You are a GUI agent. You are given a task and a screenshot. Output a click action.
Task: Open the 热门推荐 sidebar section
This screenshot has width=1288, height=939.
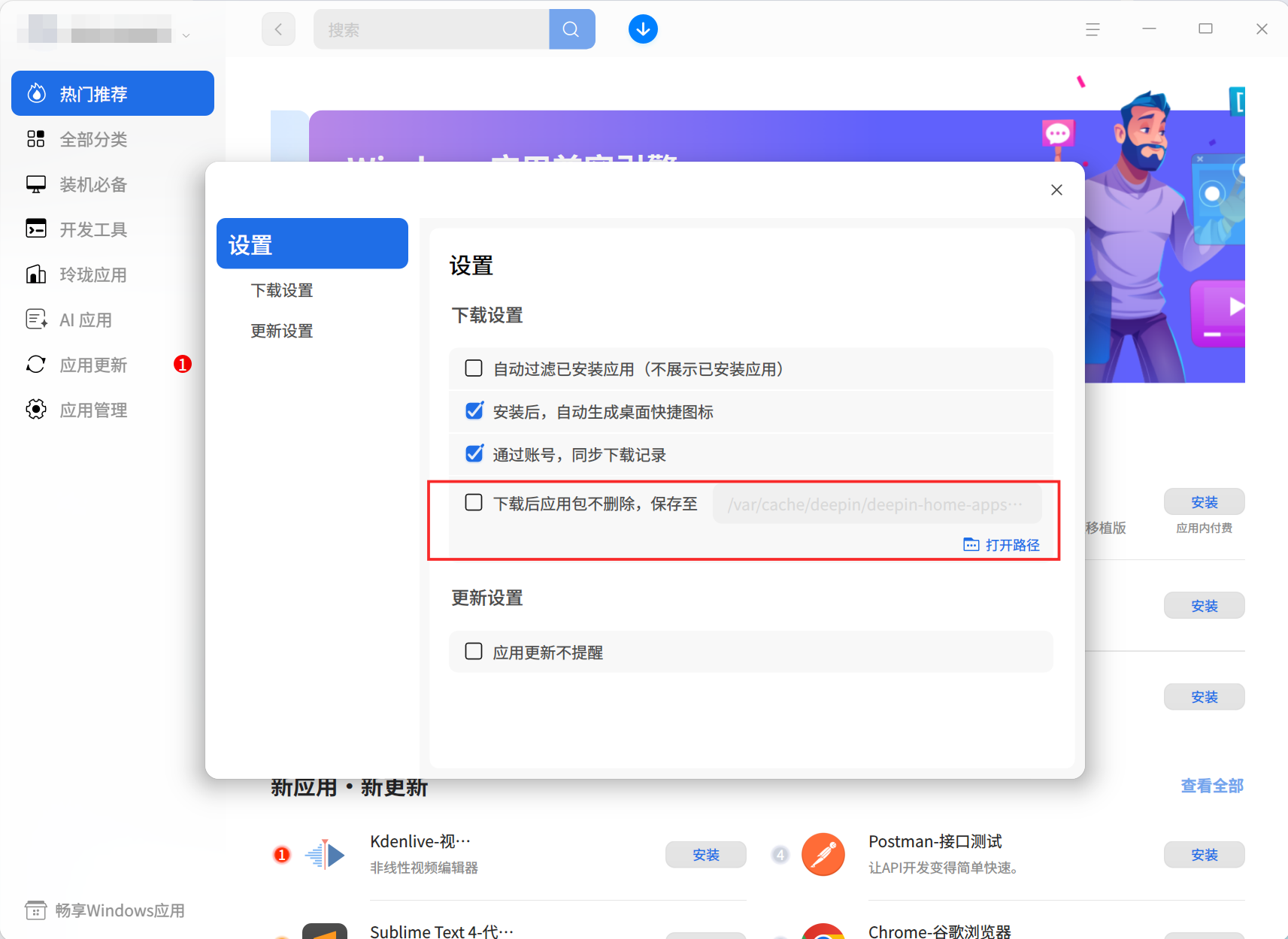click(x=113, y=93)
